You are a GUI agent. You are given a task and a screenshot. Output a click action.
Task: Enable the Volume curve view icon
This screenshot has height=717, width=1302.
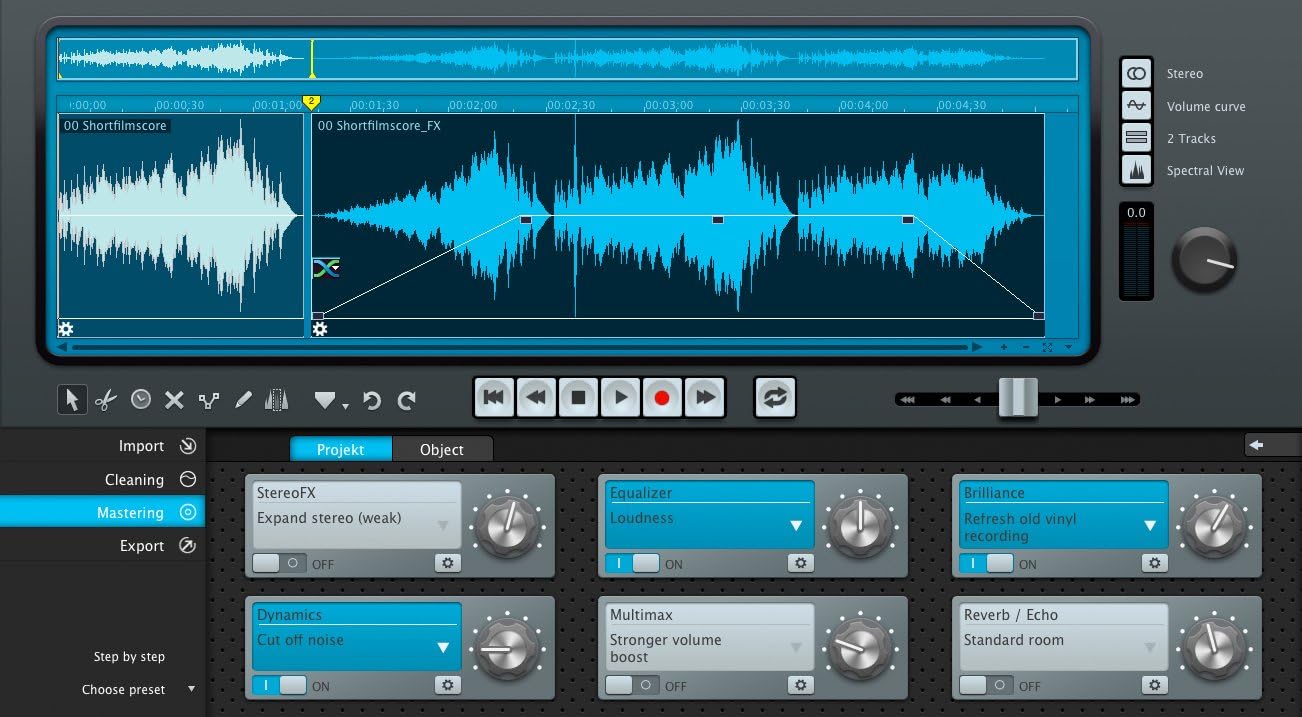pyautogui.click(x=1136, y=106)
